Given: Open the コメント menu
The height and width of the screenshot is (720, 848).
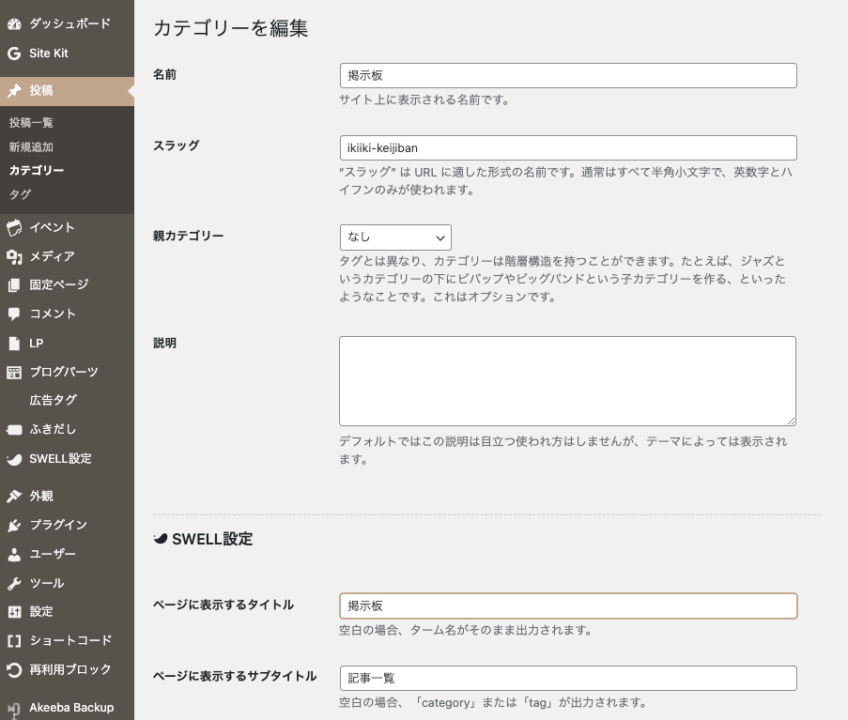Looking at the screenshot, I should [x=67, y=314].
